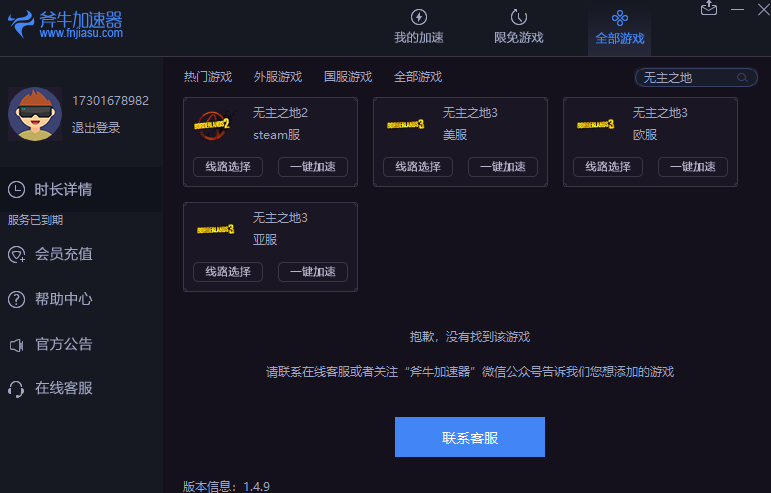This screenshot has width=771, height=493.
Task: Click the 服务已到期 status text
Action: [35, 220]
